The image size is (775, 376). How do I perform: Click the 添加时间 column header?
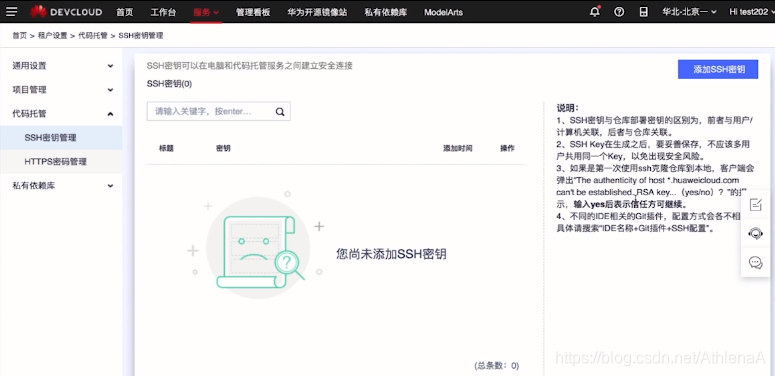point(458,148)
